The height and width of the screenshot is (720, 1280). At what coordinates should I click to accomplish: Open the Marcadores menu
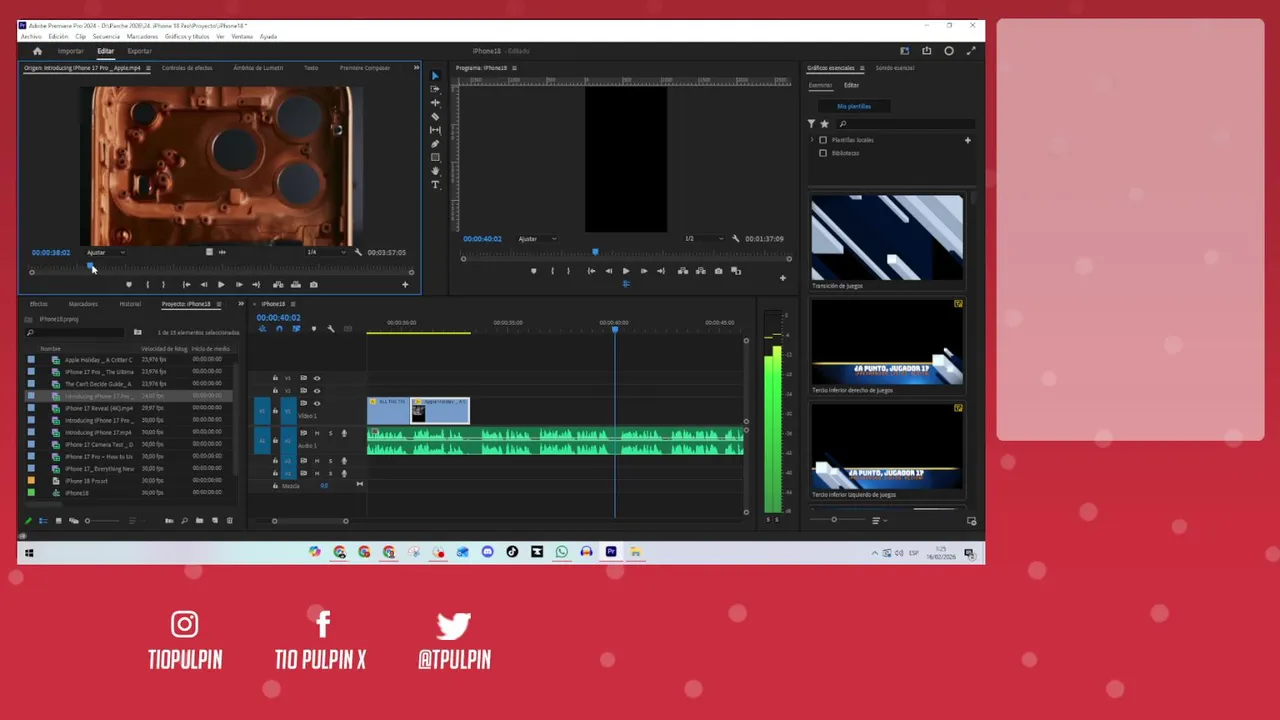tap(142, 37)
